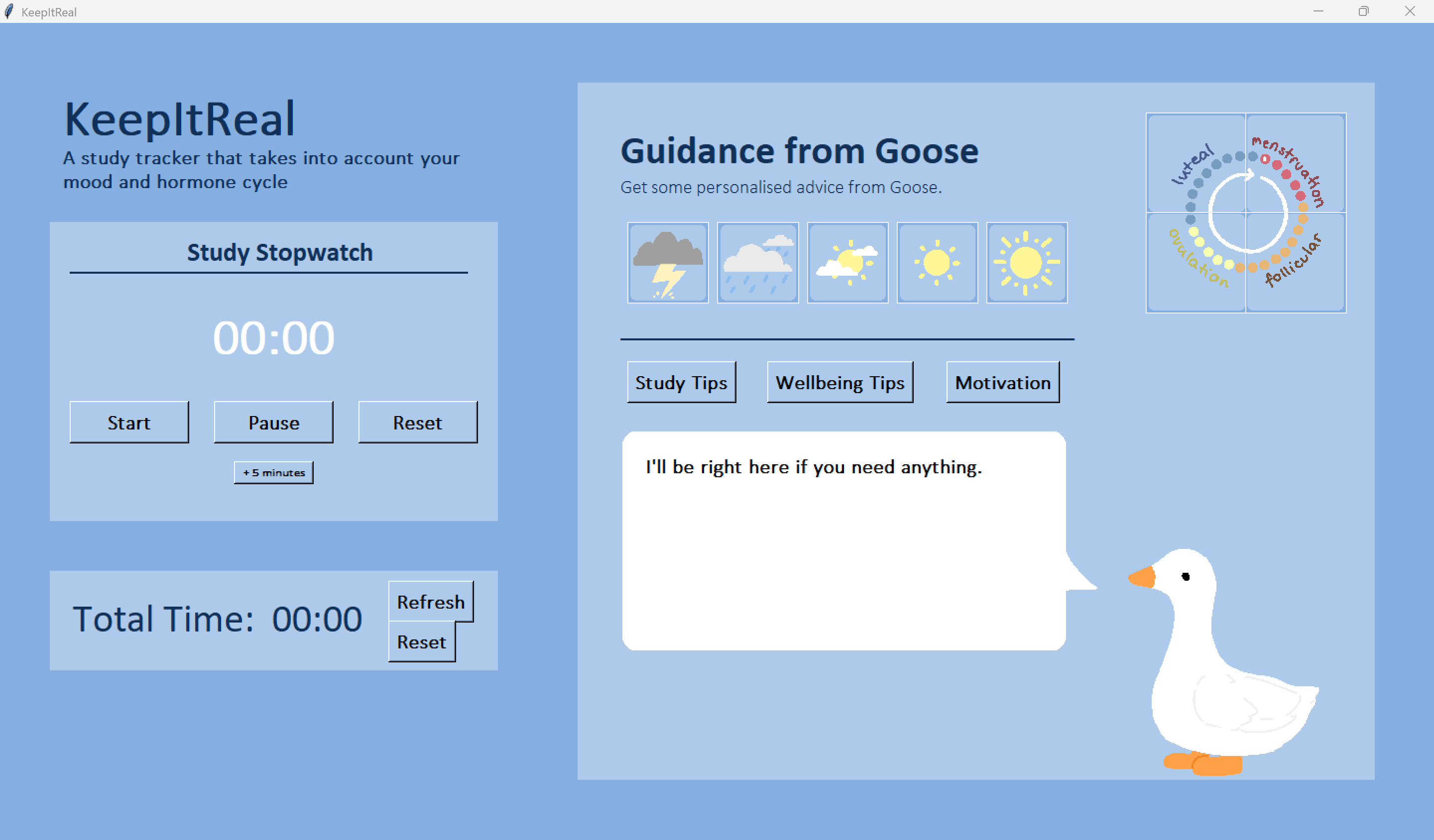Show Motivation advice from Goose
This screenshot has width=1434, height=840.
[x=1003, y=382]
